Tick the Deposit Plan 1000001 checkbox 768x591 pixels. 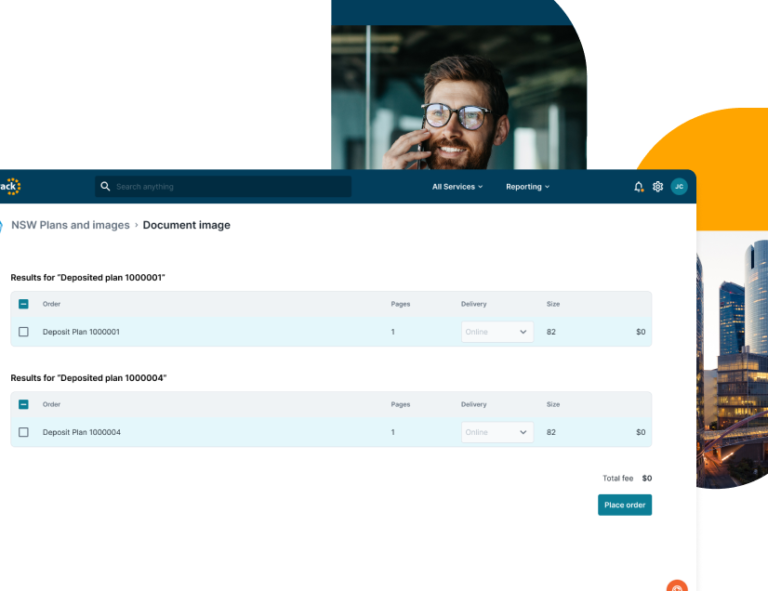pyautogui.click(x=24, y=332)
